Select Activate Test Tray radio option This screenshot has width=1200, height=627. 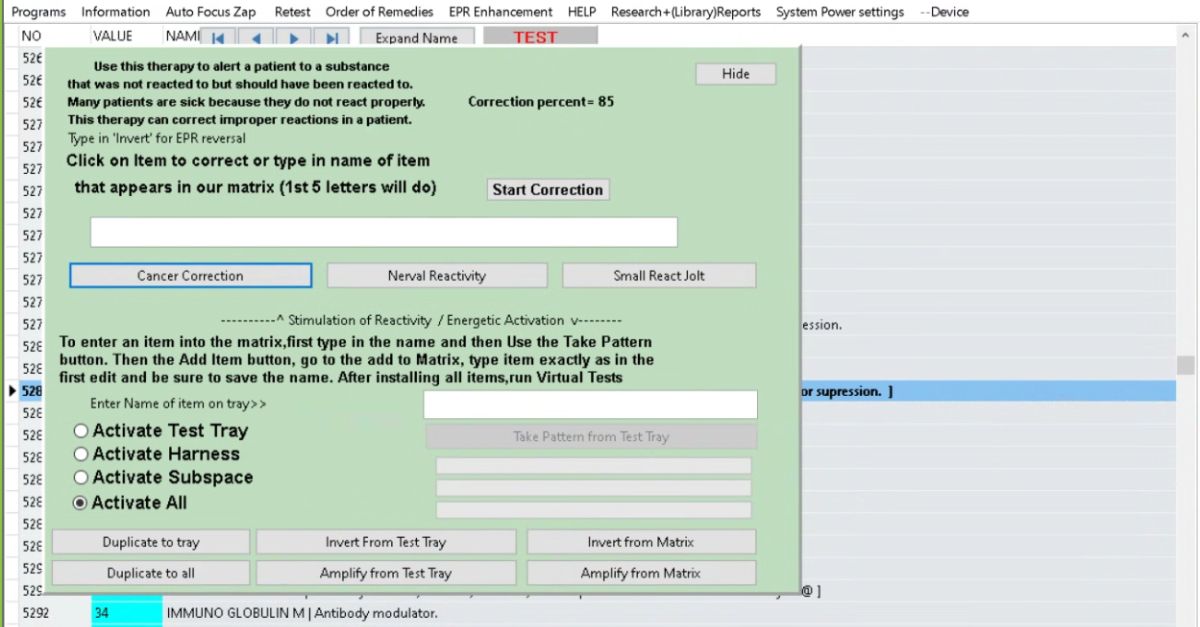pyautogui.click(x=81, y=431)
